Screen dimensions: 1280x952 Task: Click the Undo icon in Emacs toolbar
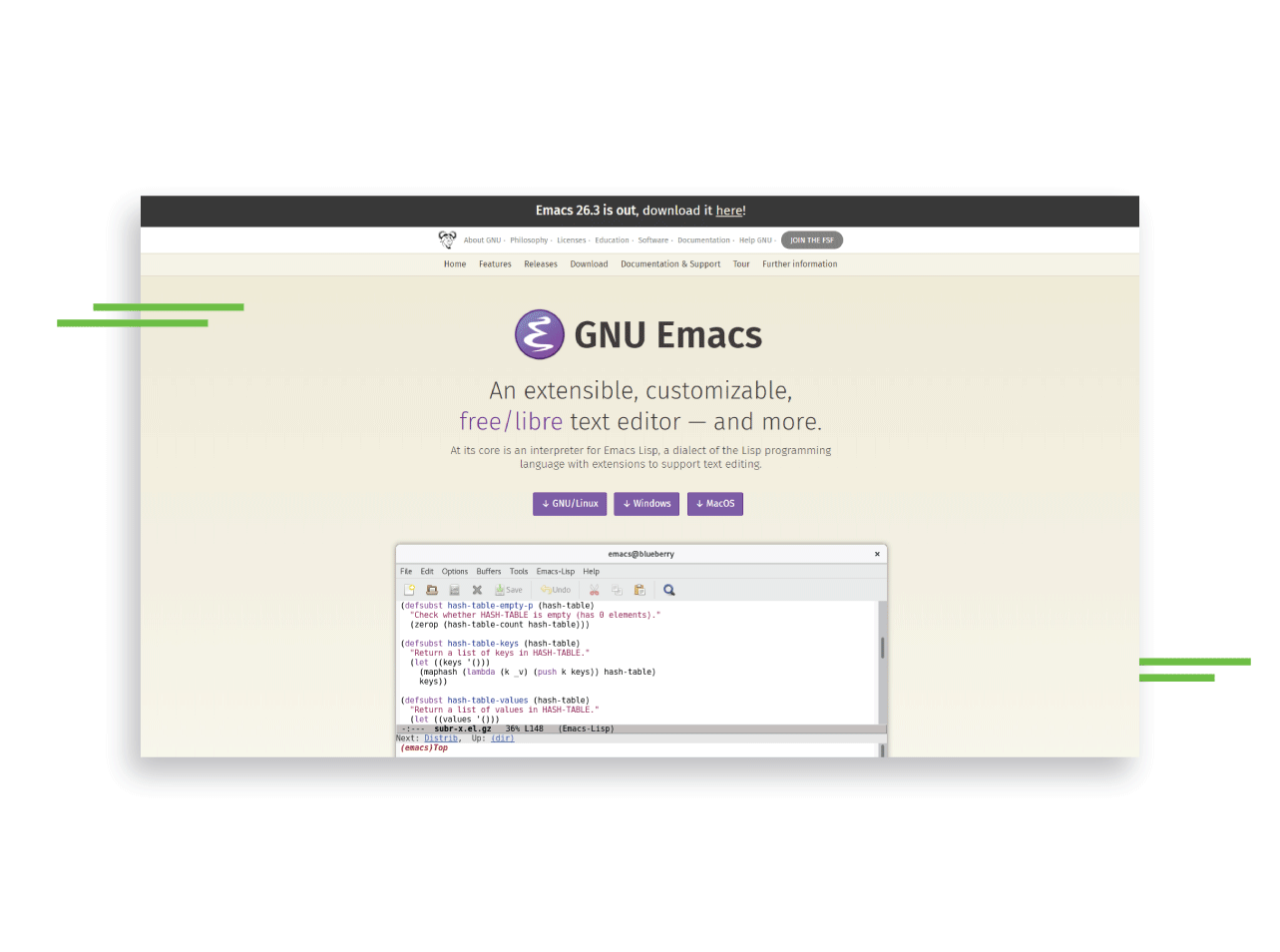(x=556, y=590)
